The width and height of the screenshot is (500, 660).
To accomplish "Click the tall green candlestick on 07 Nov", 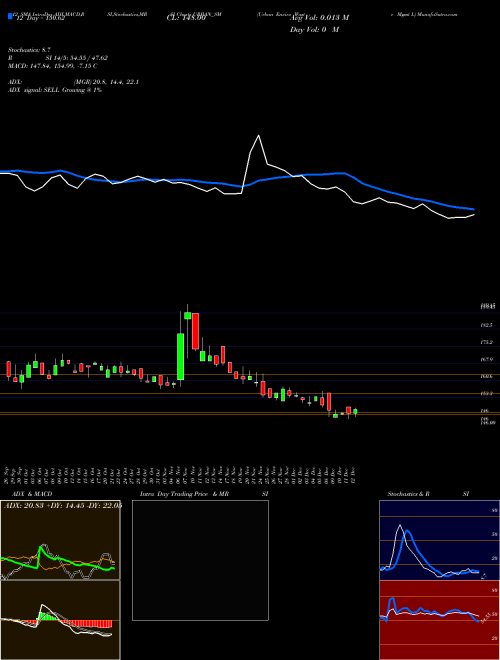I will (180, 357).
